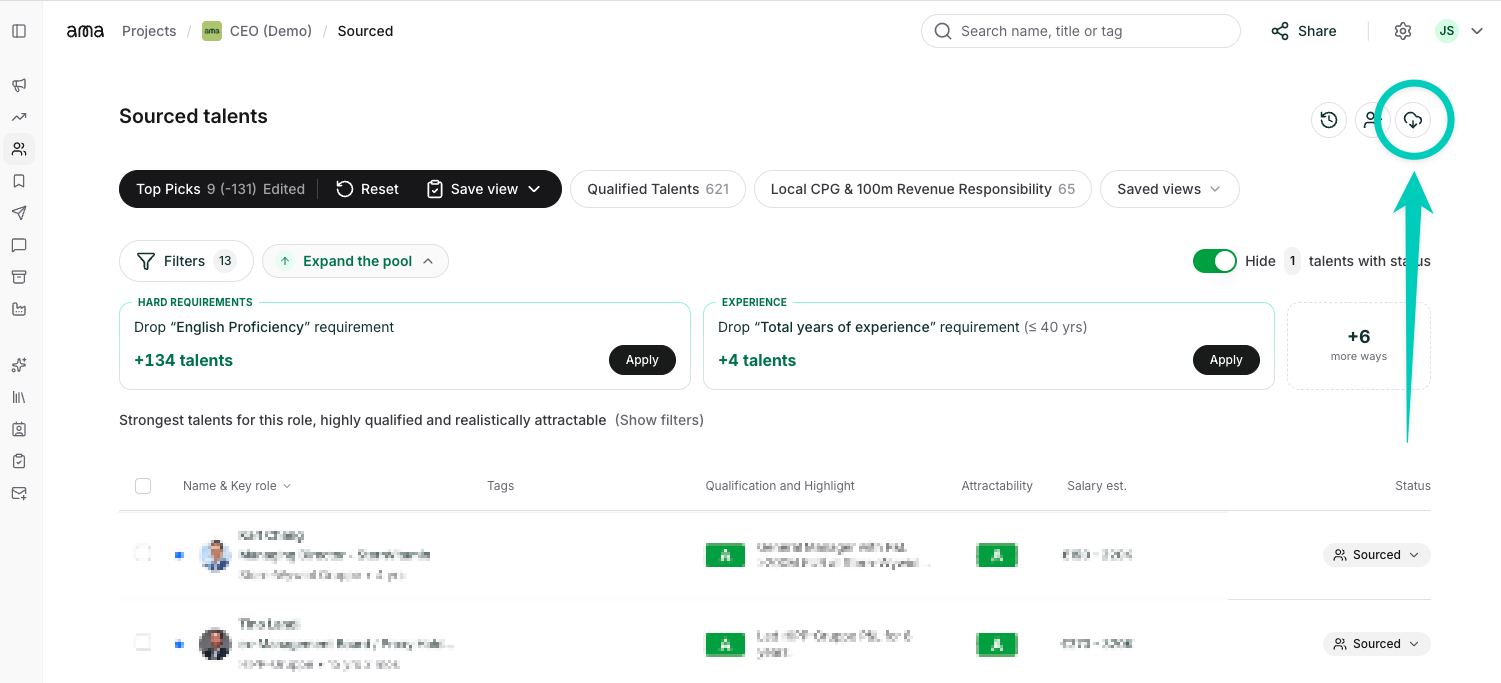Click avatar photo in second talent row

click(215, 644)
